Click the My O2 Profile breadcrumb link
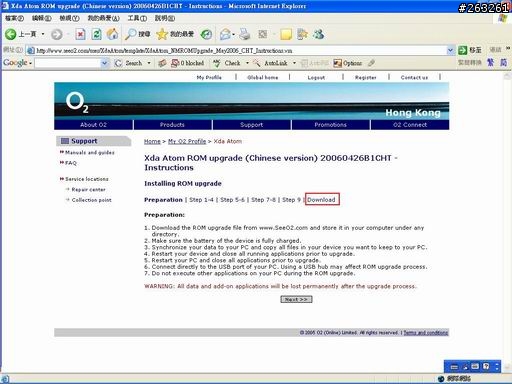 [x=187, y=141]
